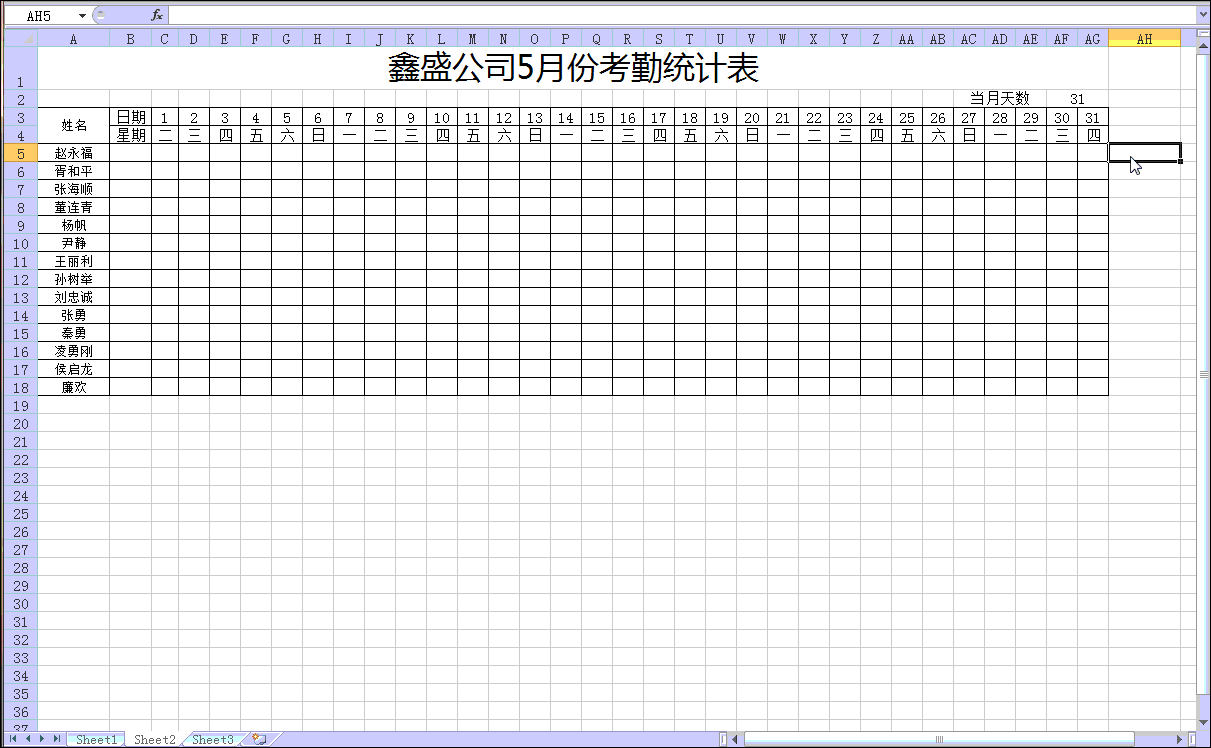
Task: Click date cell 27 in row 3
Action: 969,117
